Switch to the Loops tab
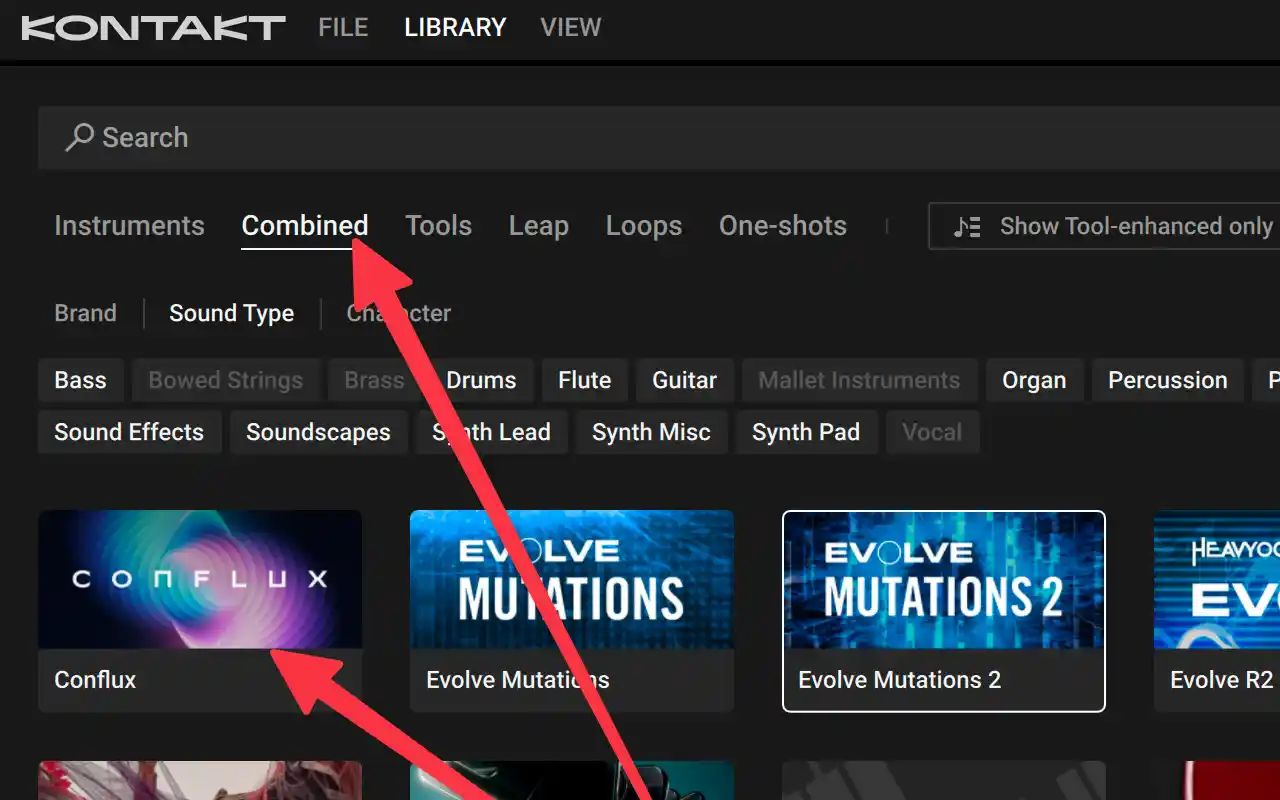The image size is (1280, 800). 644,226
